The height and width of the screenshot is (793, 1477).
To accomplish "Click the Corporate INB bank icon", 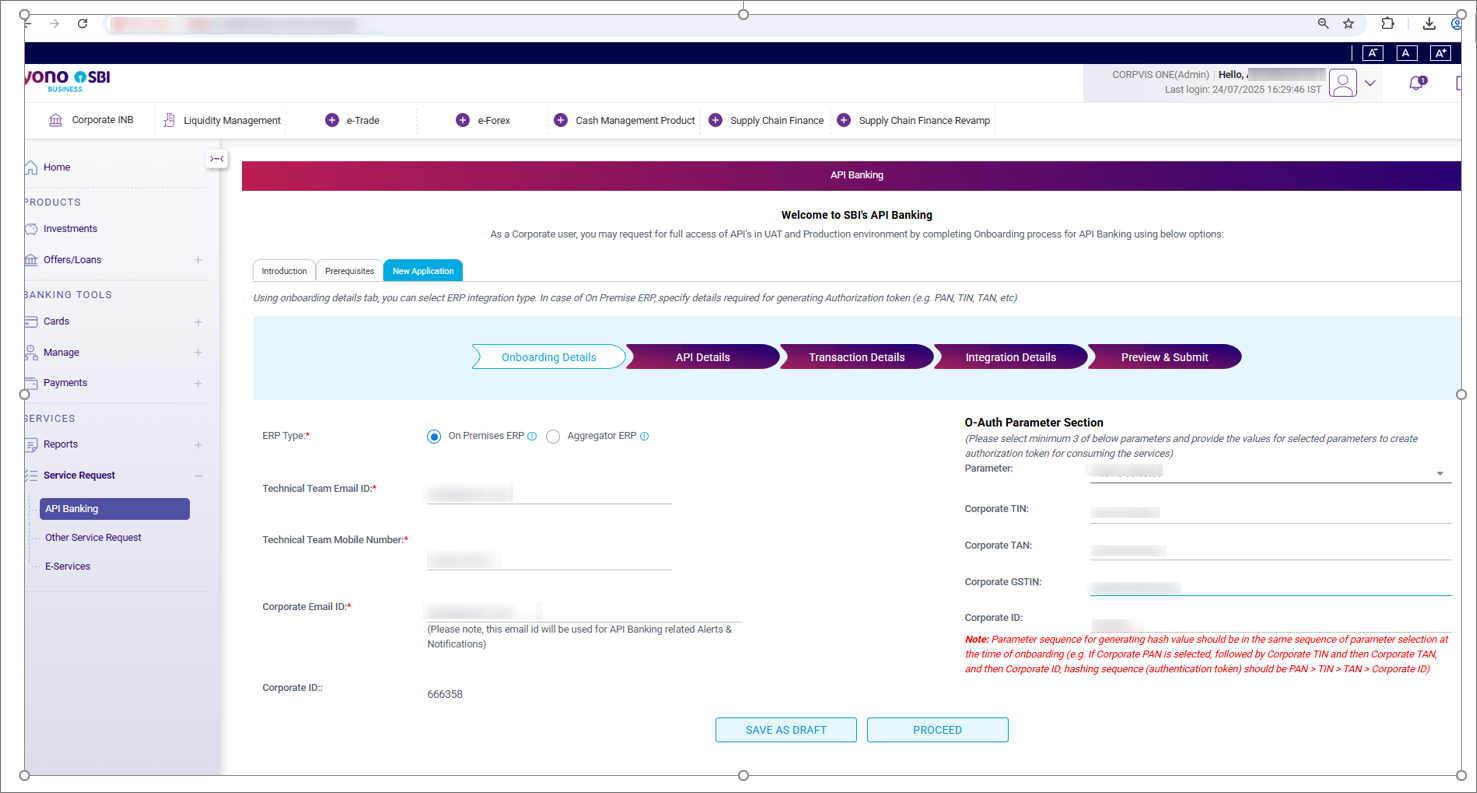I will (x=55, y=120).
